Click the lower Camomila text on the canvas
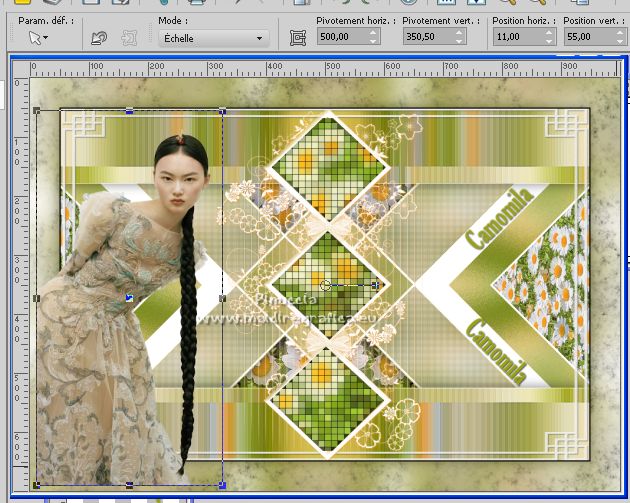The image size is (630, 503). 497,351
